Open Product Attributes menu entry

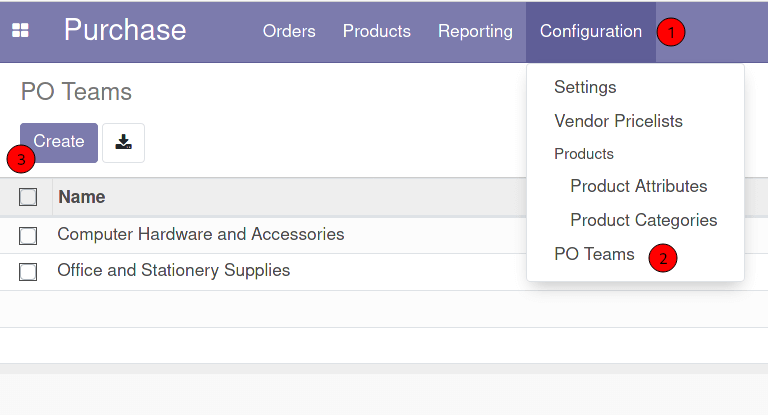click(638, 186)
